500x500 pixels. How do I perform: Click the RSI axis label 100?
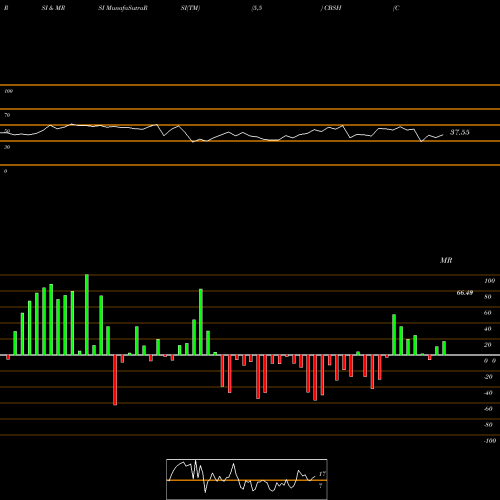[8, 91]
